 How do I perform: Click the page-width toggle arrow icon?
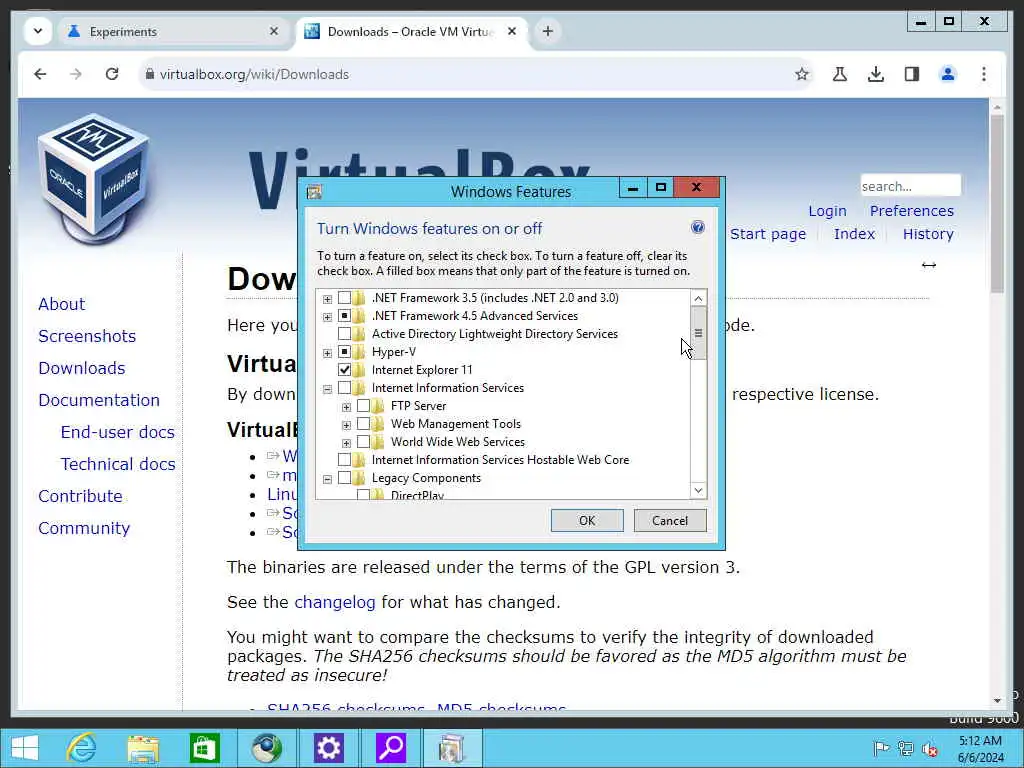point(929,264)
